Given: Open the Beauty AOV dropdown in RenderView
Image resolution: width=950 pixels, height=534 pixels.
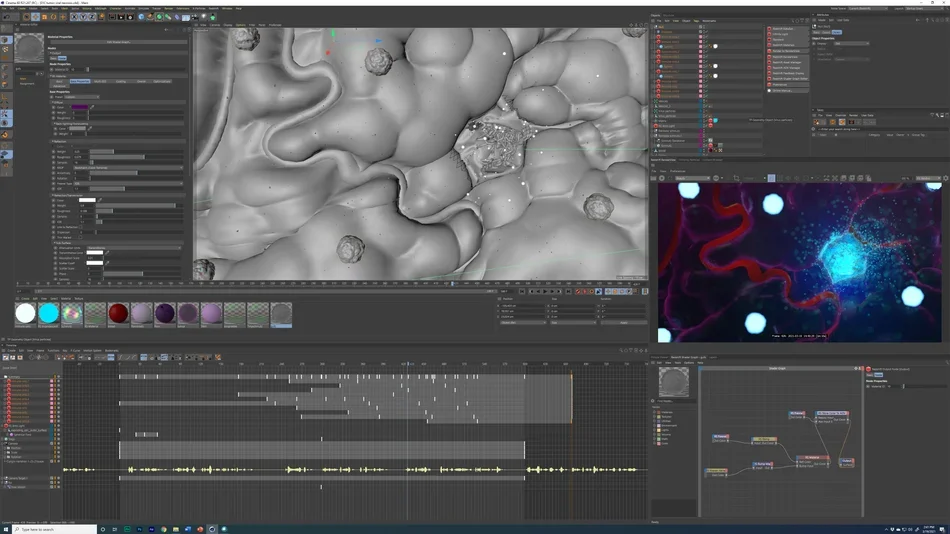Looking at the screenshot, I should pos(693,178).
